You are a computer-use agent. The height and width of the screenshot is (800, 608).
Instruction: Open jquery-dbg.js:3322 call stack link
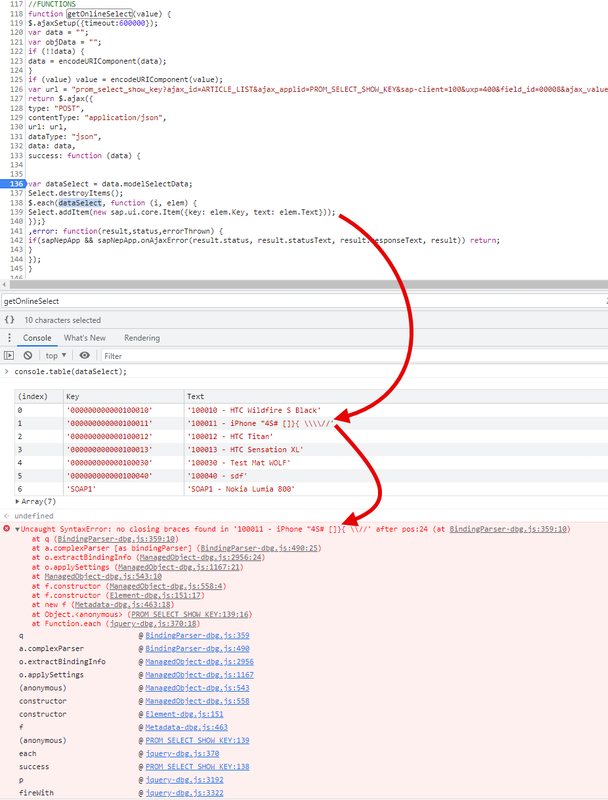[x=184, y=793]
